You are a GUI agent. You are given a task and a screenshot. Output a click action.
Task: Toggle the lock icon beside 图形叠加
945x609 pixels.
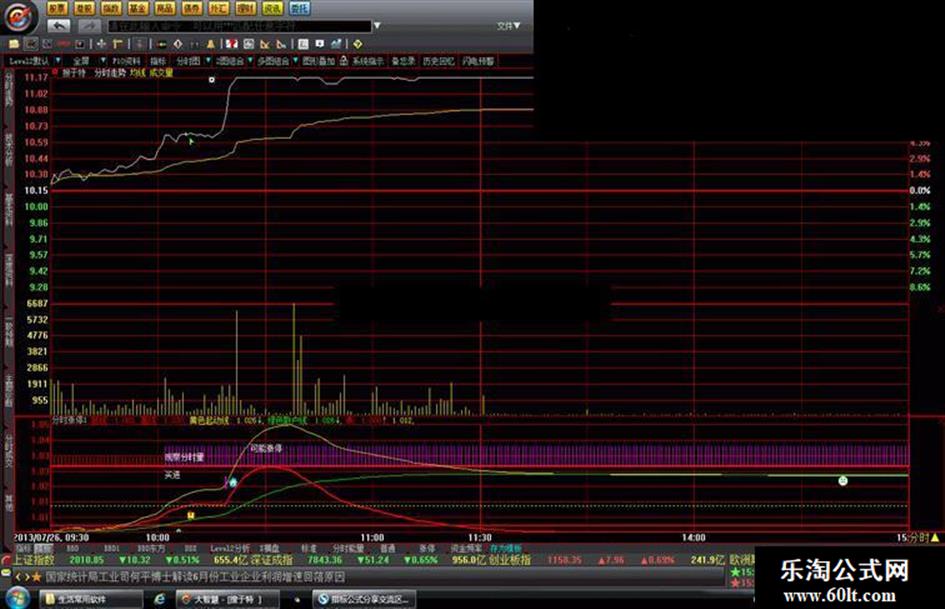point(344,61)
